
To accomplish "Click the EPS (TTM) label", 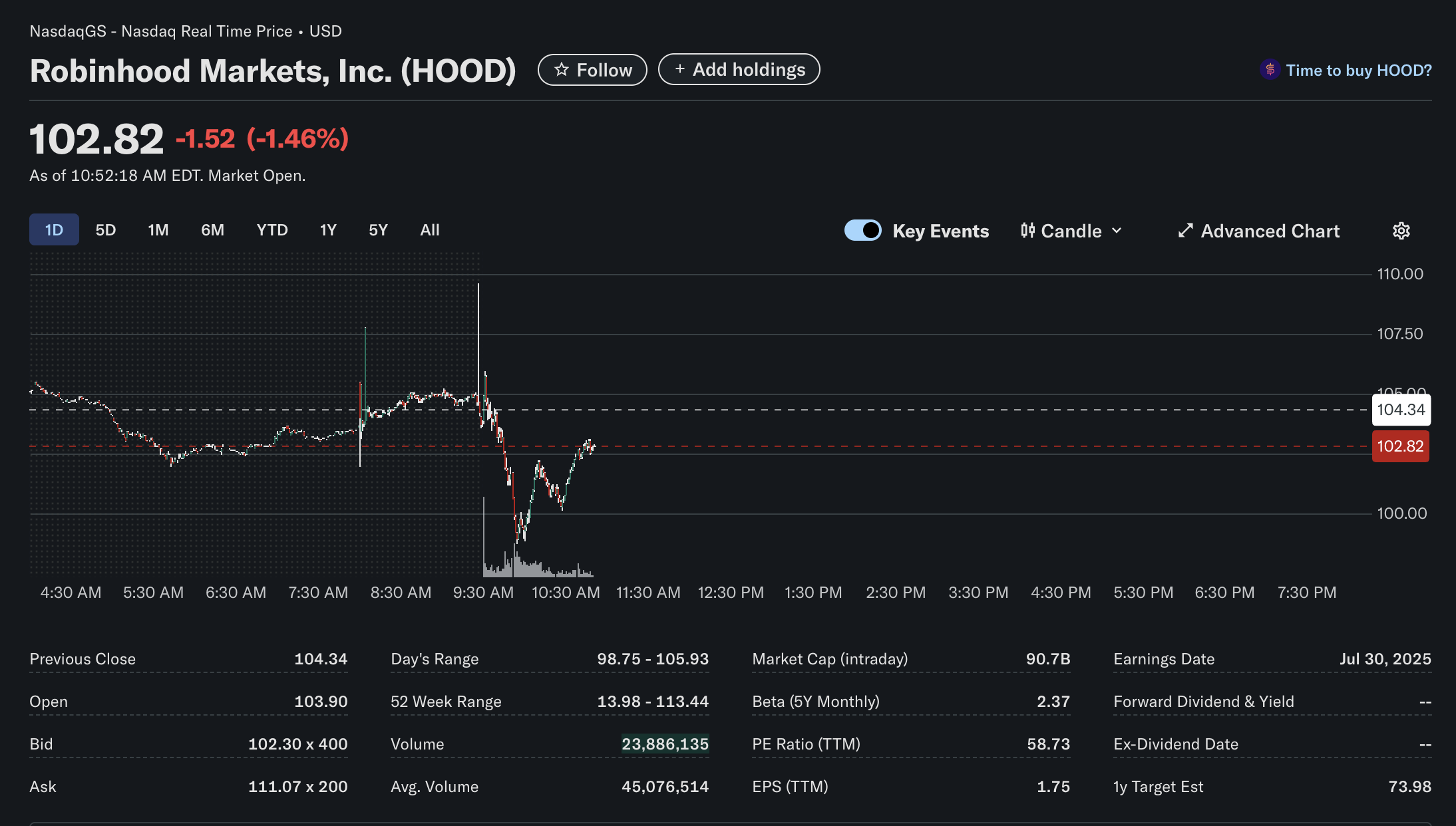I will pyautogui.click(x=790, y=787).
